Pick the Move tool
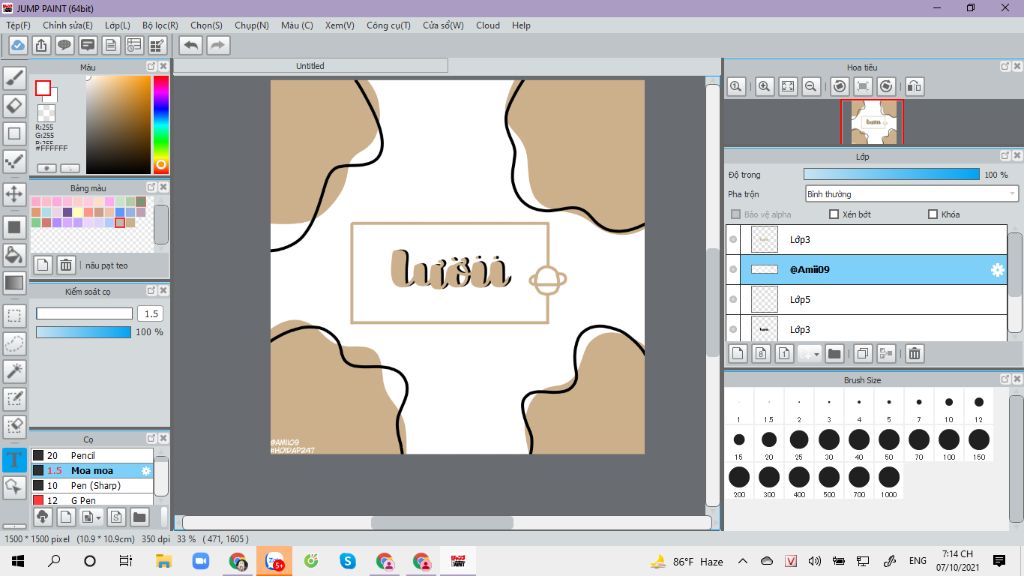 [14, 194]
